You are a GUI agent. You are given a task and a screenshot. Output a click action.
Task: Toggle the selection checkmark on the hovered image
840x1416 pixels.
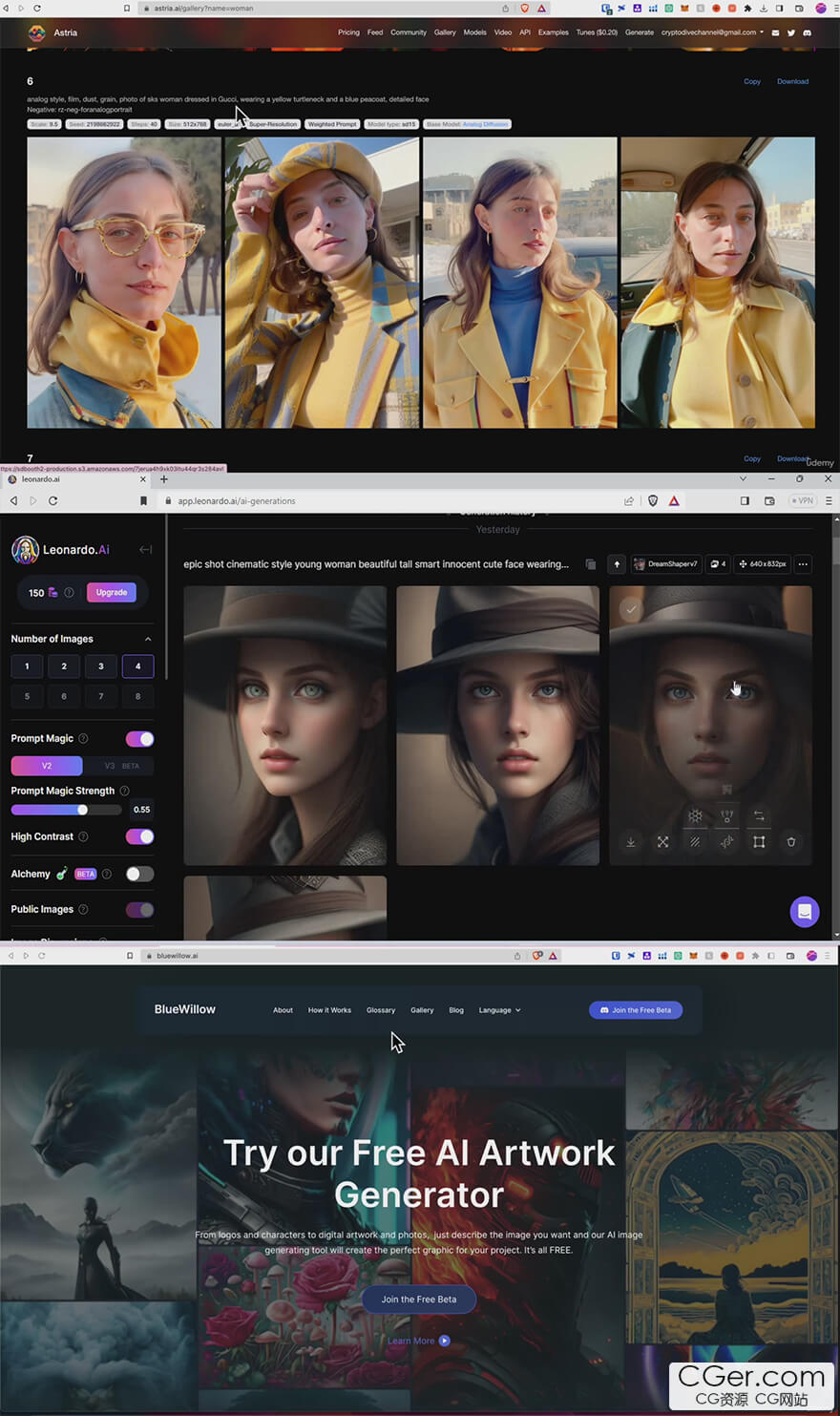pos(630,609)
